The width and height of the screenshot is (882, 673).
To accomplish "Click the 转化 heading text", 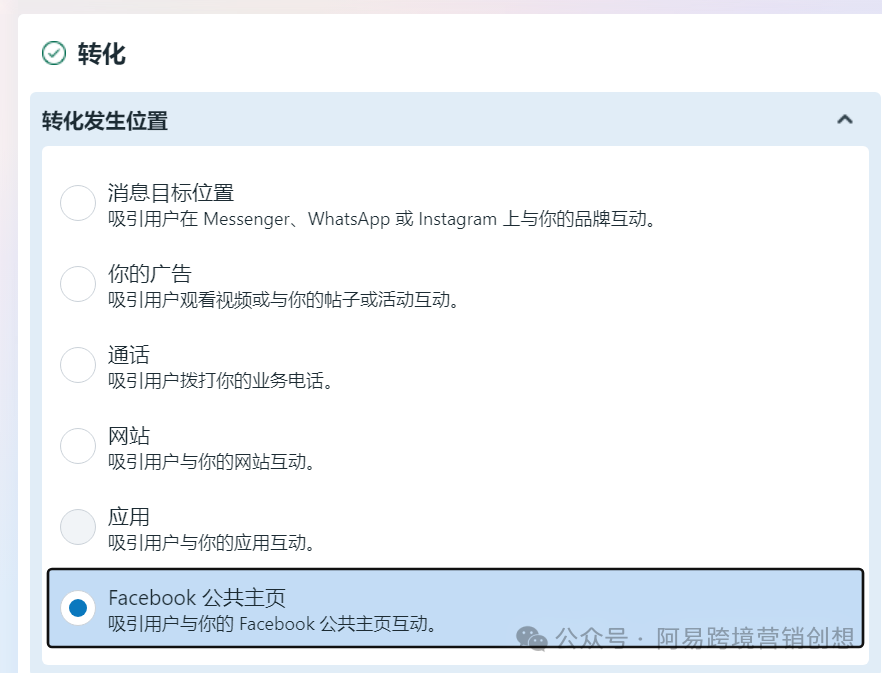I will [102, 54].
